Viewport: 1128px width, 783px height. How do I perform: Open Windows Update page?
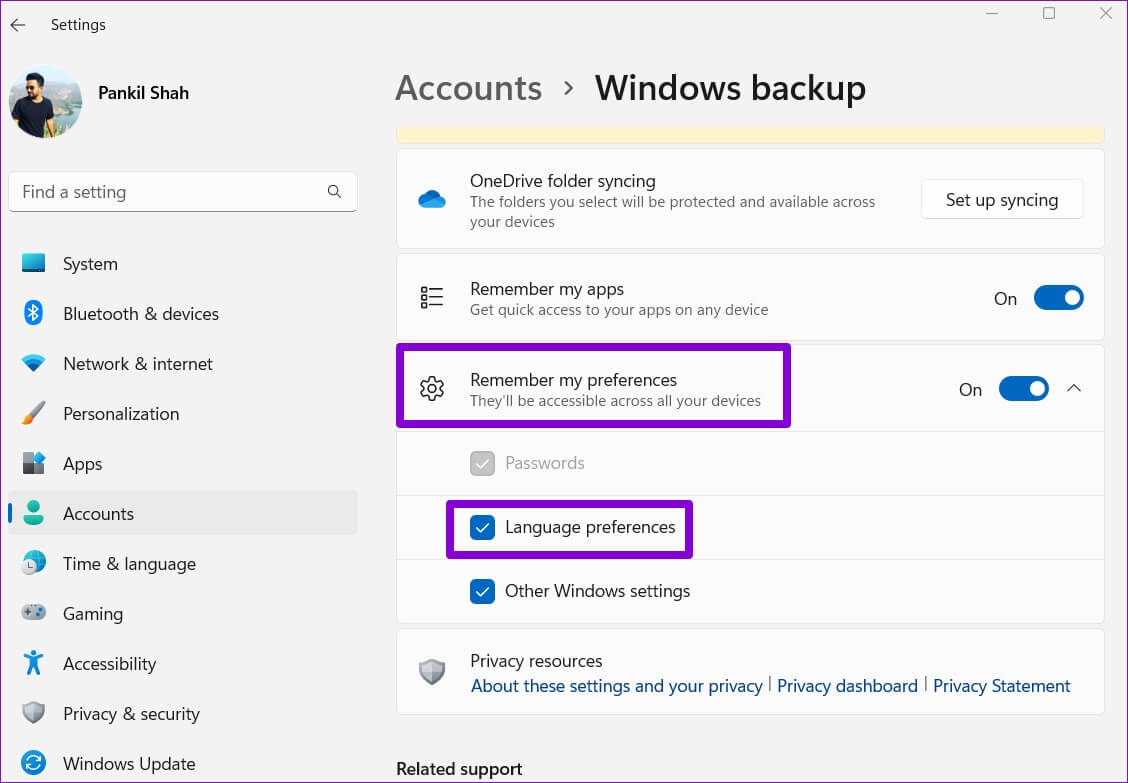(x=183, y=763)
